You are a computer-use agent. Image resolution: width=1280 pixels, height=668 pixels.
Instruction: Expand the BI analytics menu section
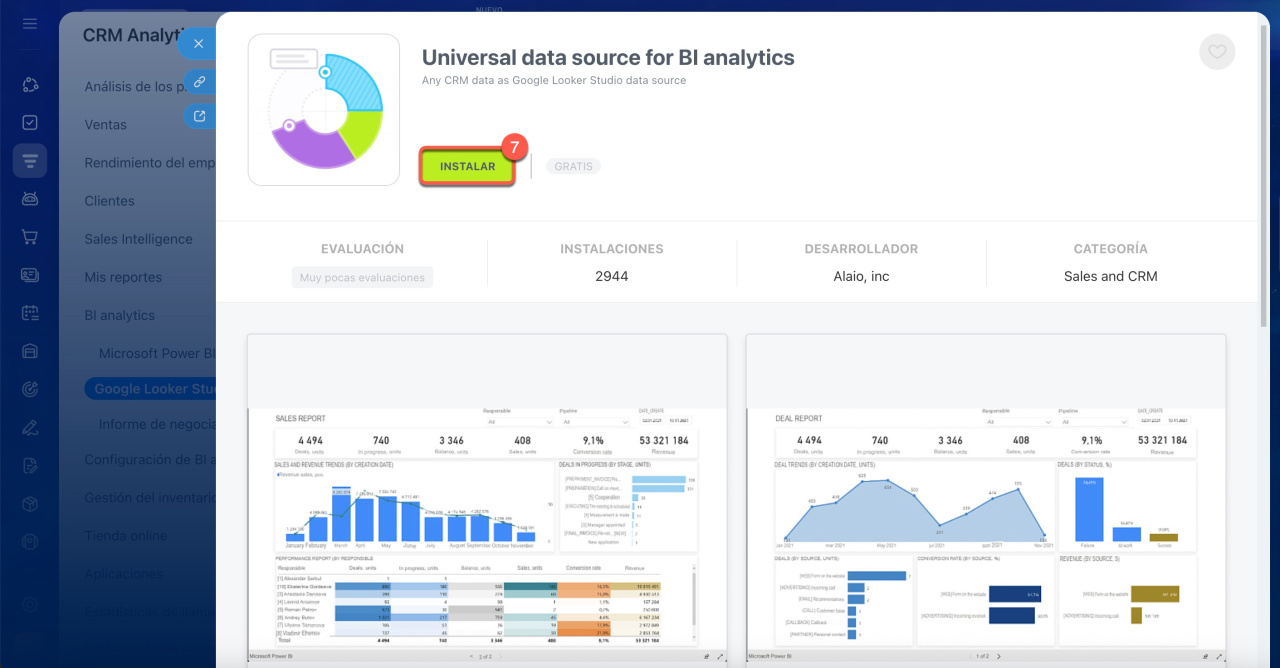pyautogui.click(x=120, y=315)
